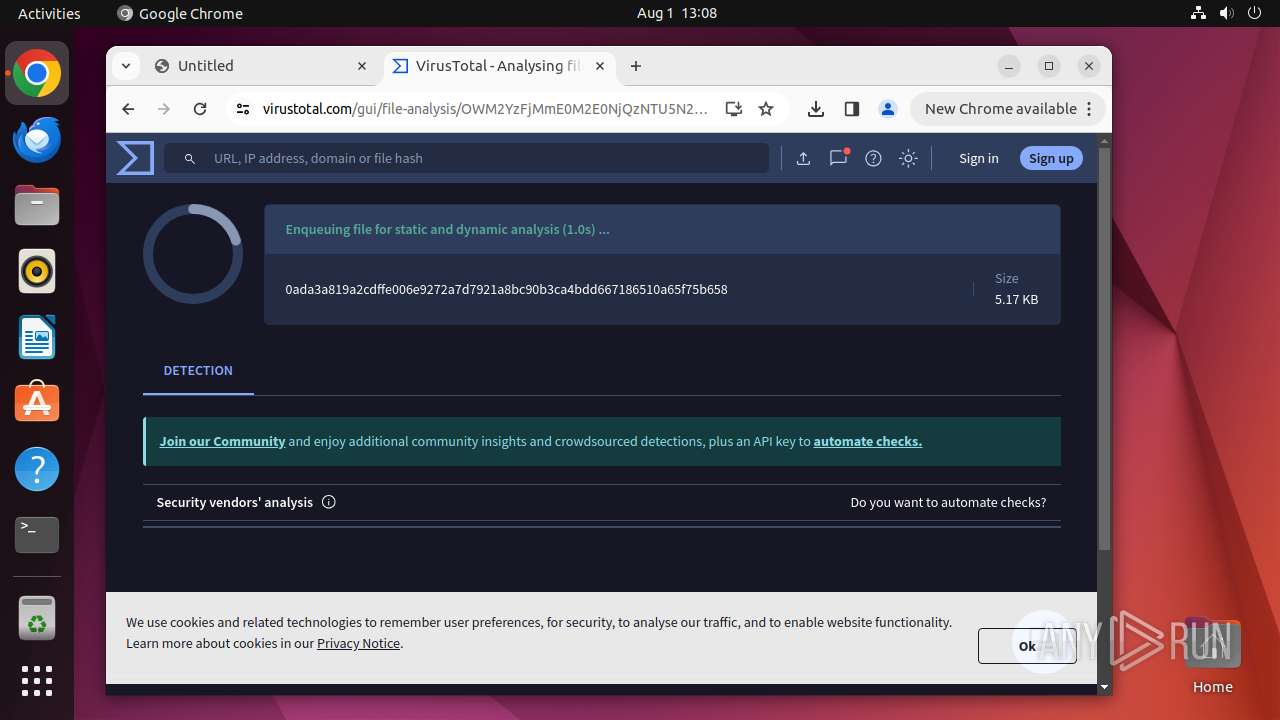Launch Google Chrome from the dock
Viewport: 1280px width, 720px height.
coord(37,73)
